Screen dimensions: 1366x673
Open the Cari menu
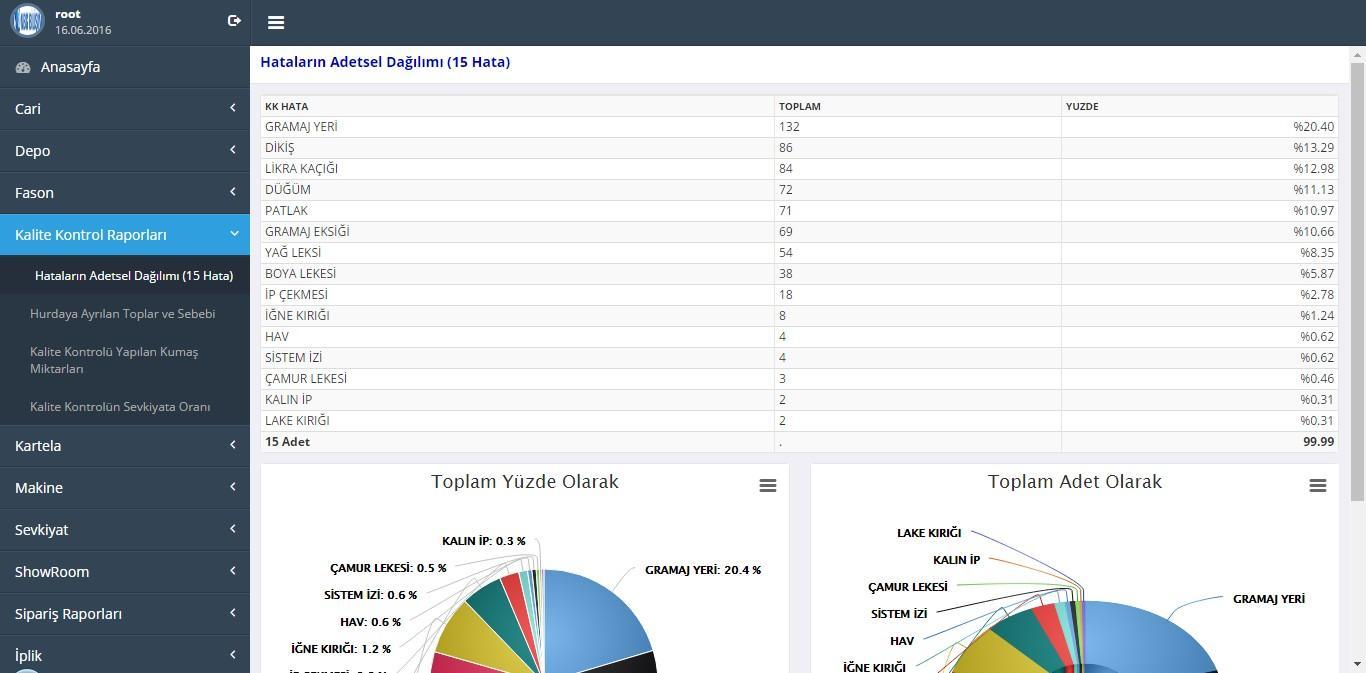point(125,108)
